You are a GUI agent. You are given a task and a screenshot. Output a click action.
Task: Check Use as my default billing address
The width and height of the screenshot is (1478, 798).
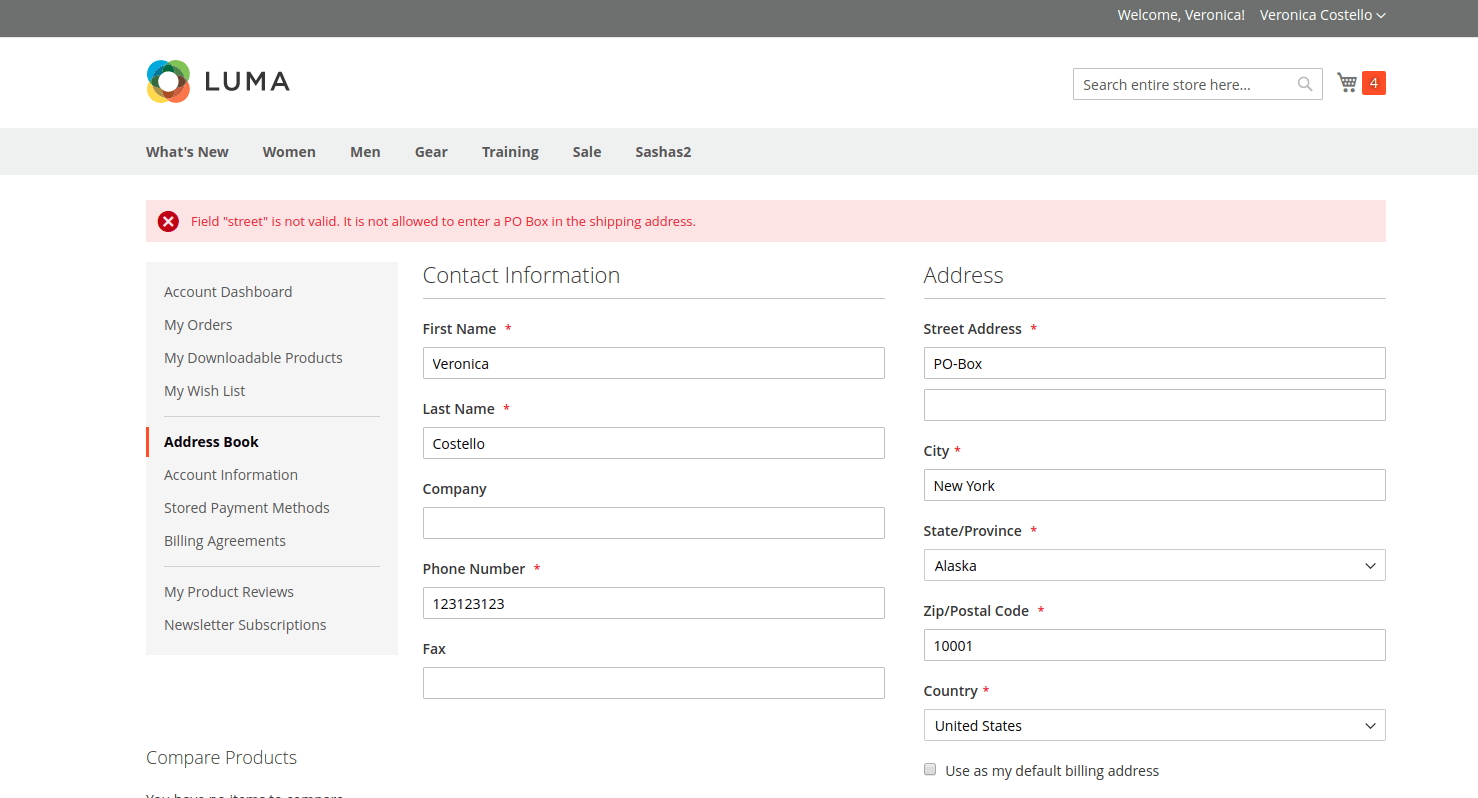point(930,770)
